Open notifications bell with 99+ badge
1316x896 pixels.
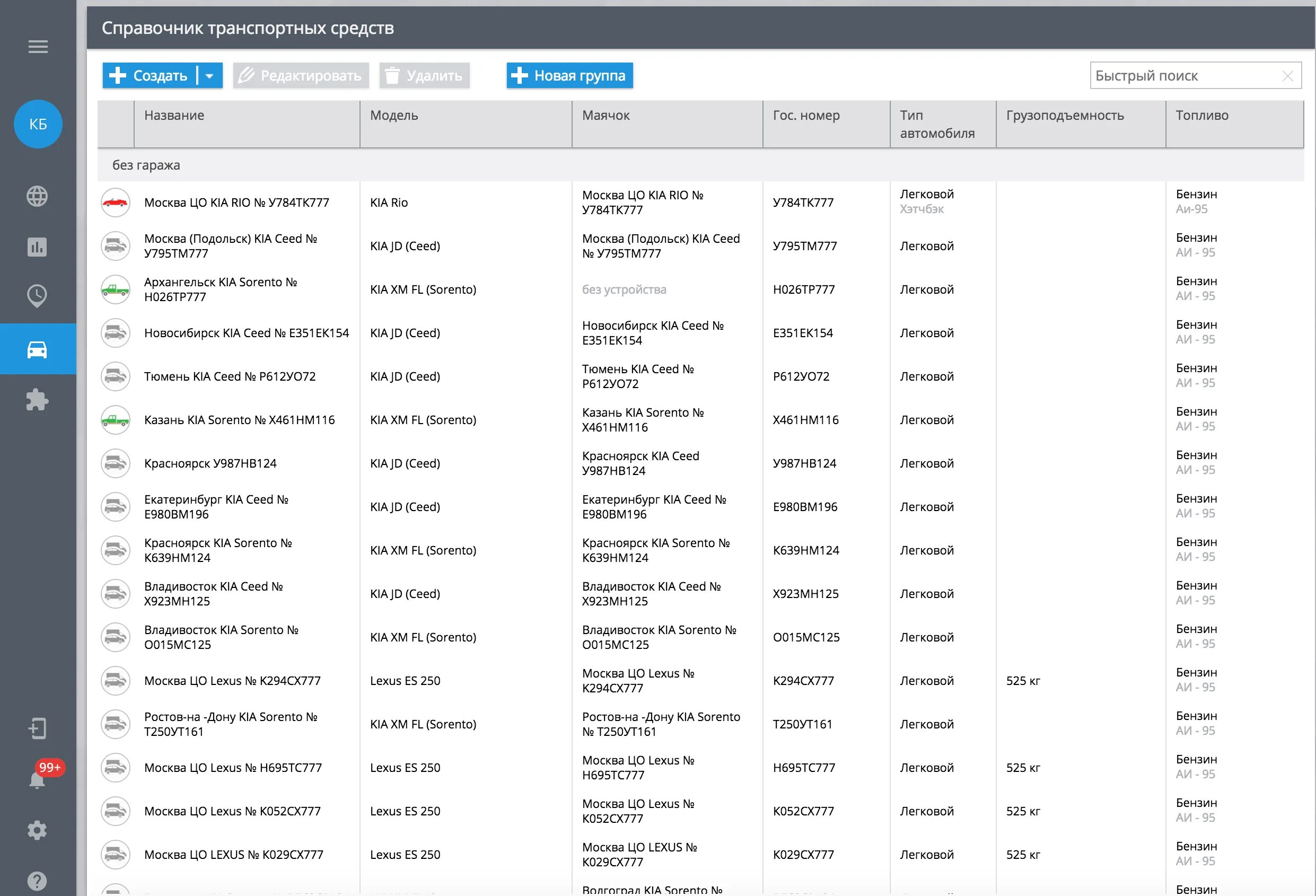coord(37,779)
